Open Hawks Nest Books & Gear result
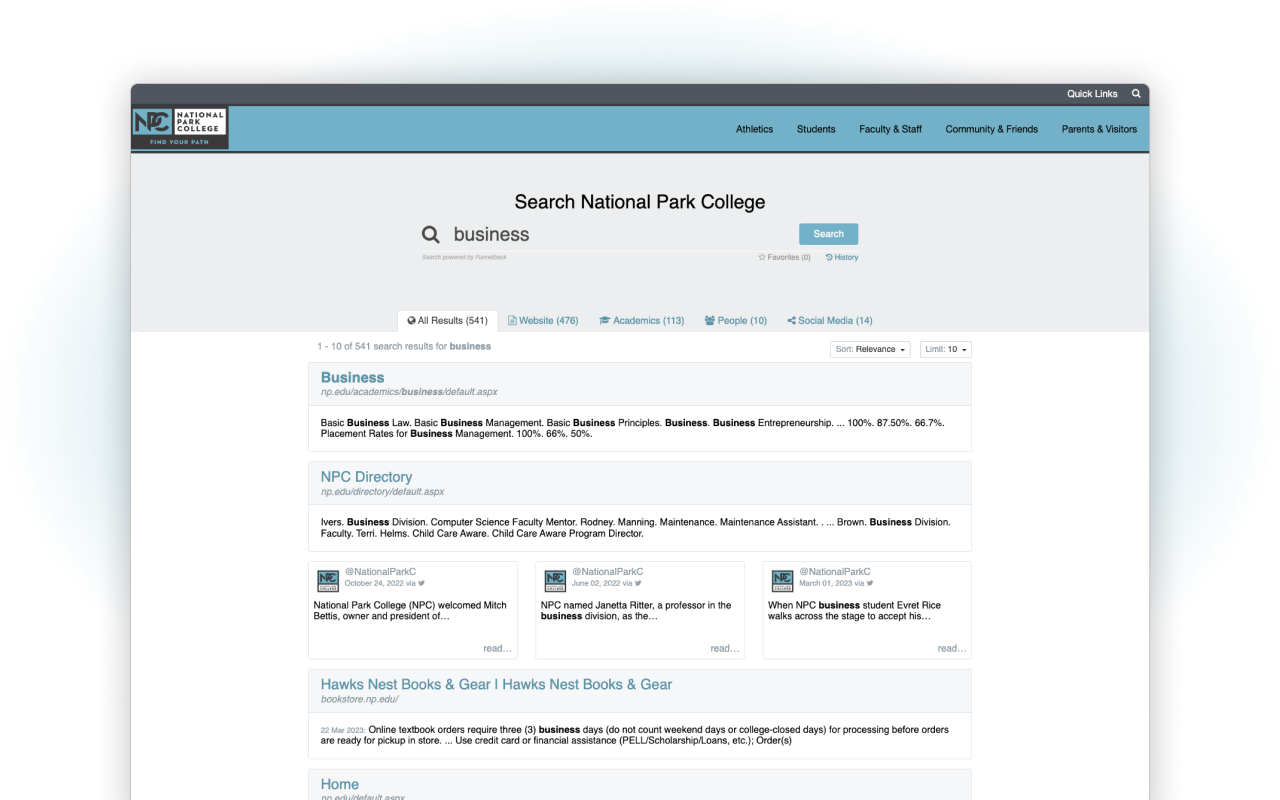 point(496,684)
